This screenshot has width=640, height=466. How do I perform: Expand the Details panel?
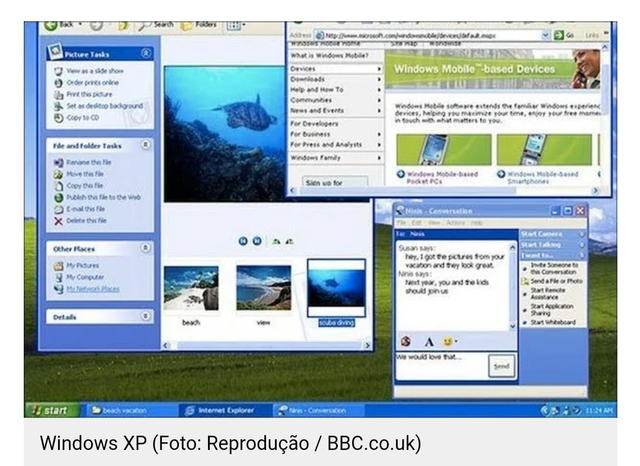(145, 316)
